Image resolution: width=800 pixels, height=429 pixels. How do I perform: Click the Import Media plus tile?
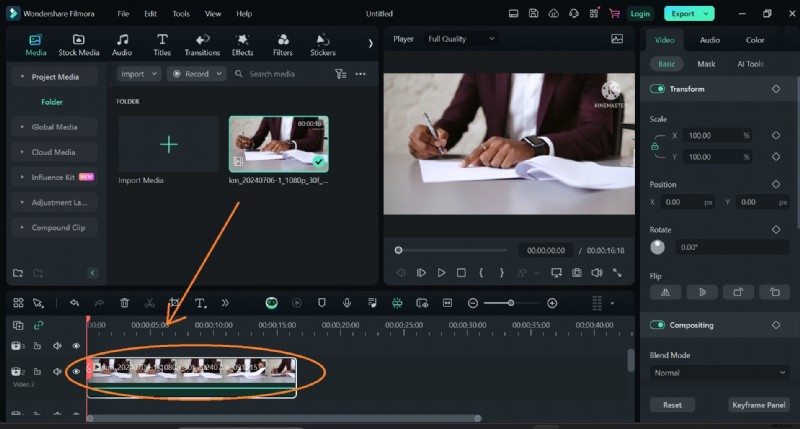tap(168, 144)
